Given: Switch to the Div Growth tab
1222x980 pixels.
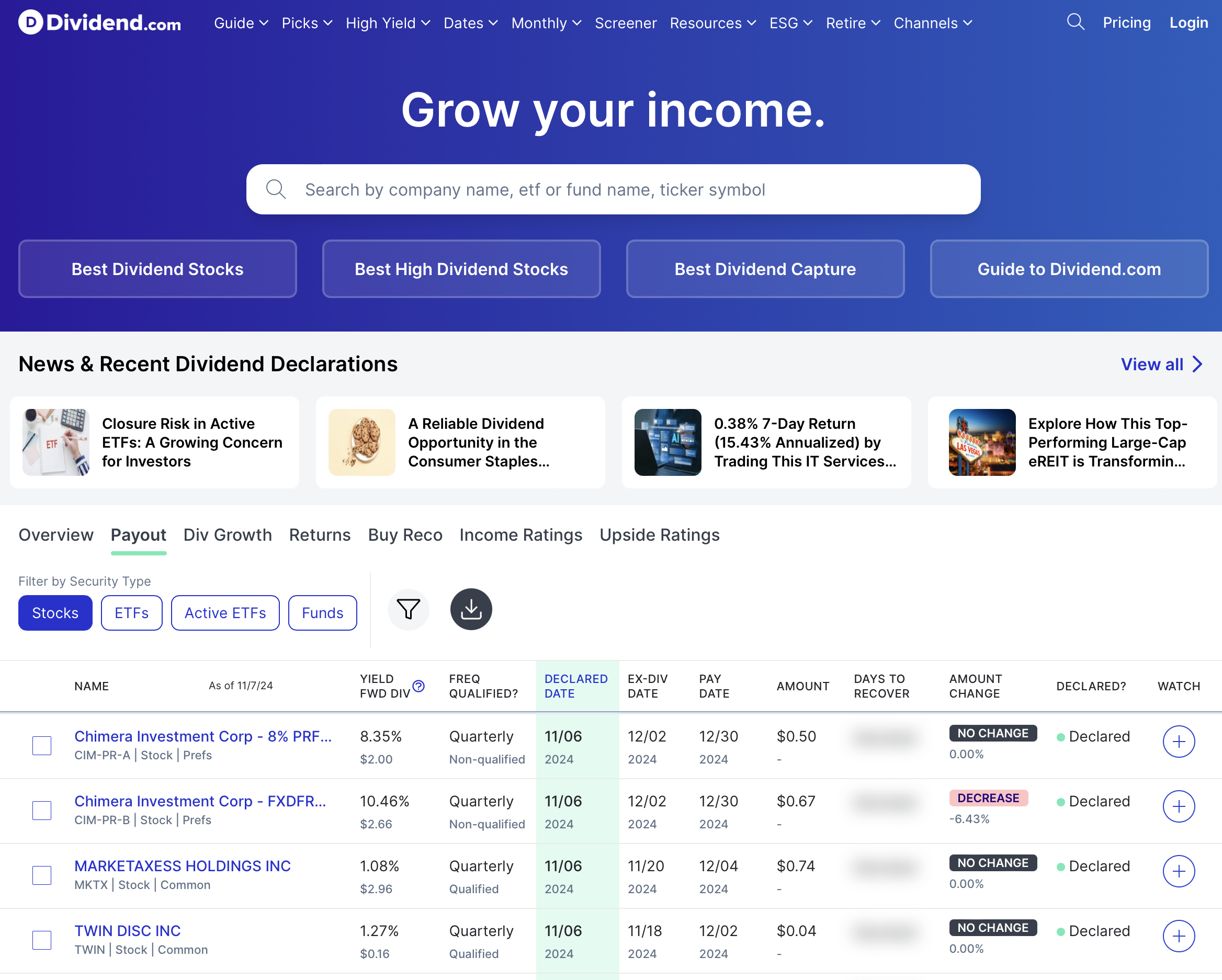Looking at the screenshot, I should (227, 535).
